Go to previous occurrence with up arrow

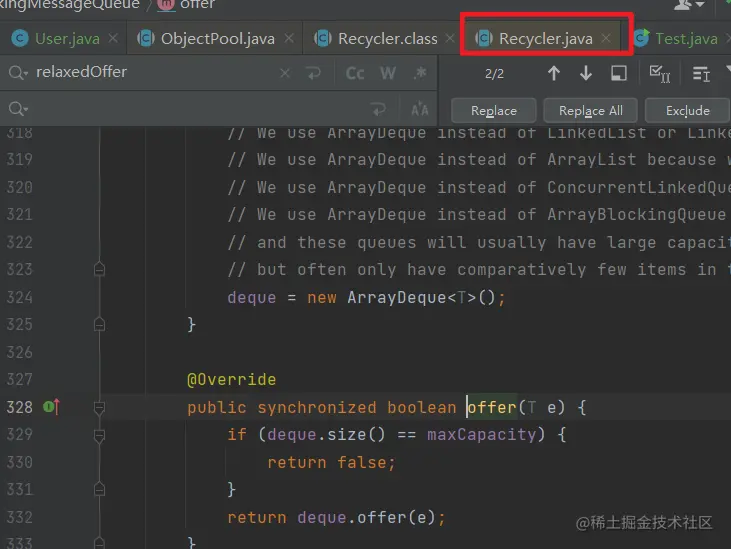(554, 73)
